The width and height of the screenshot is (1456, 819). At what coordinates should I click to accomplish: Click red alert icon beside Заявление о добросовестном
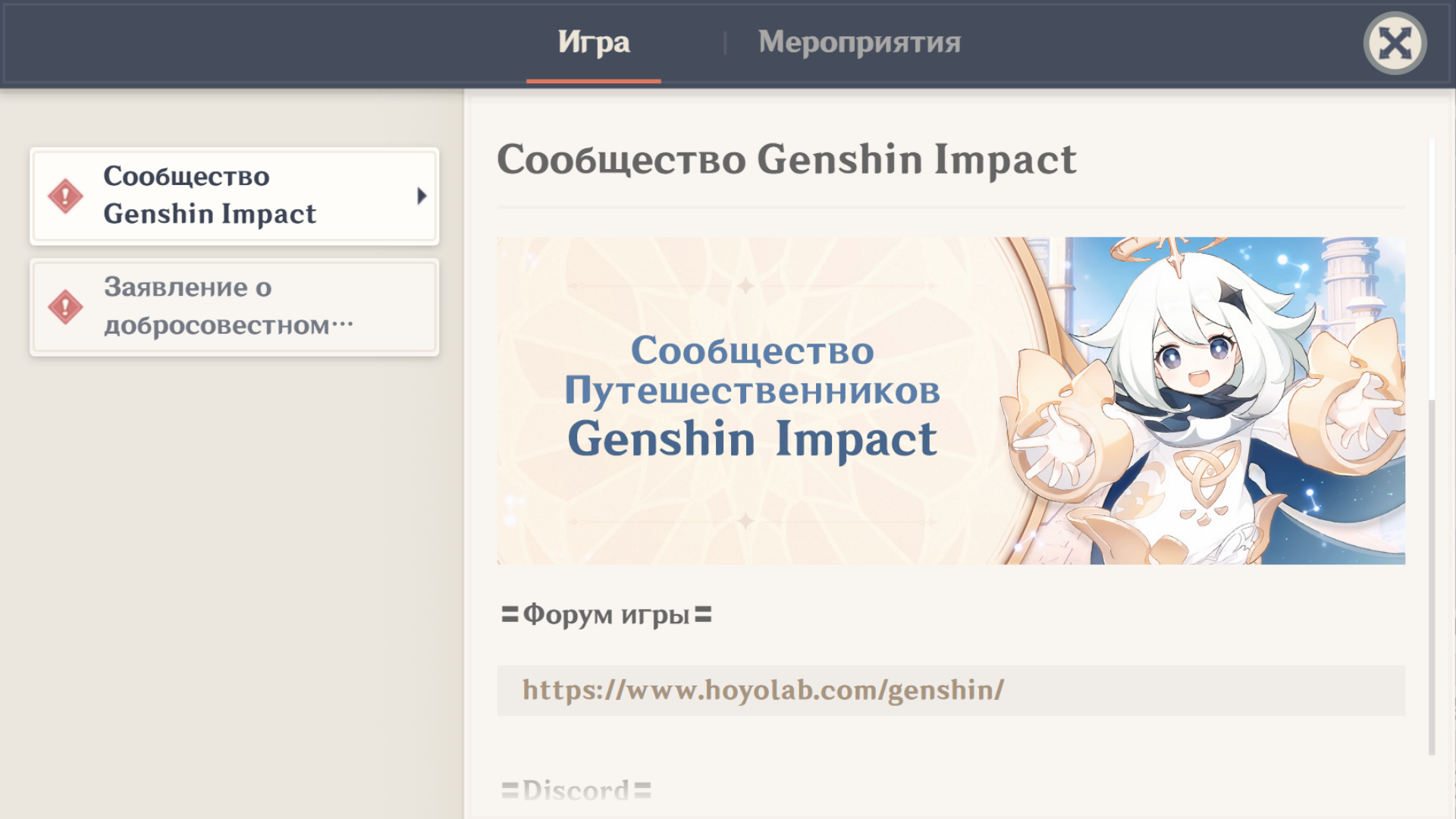pos(66,307)
